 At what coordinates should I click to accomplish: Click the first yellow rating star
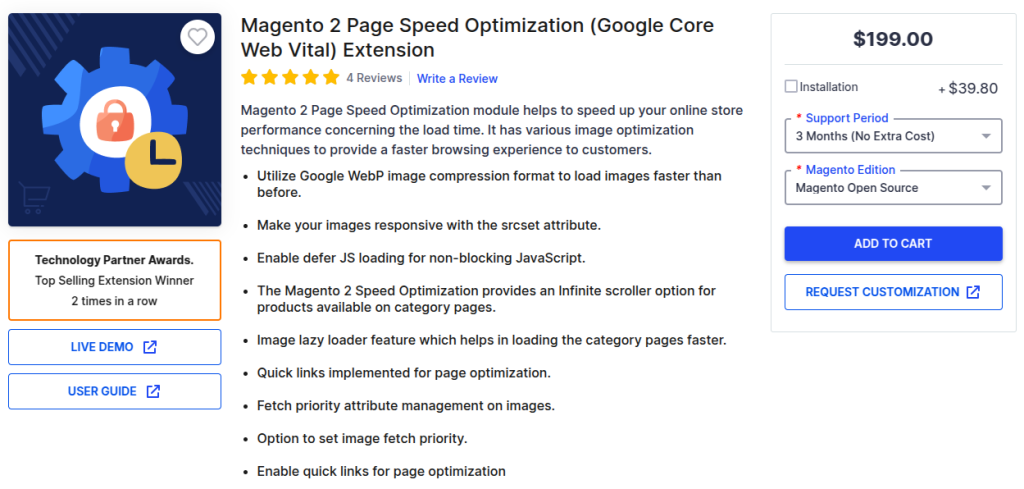click(249, 78)
